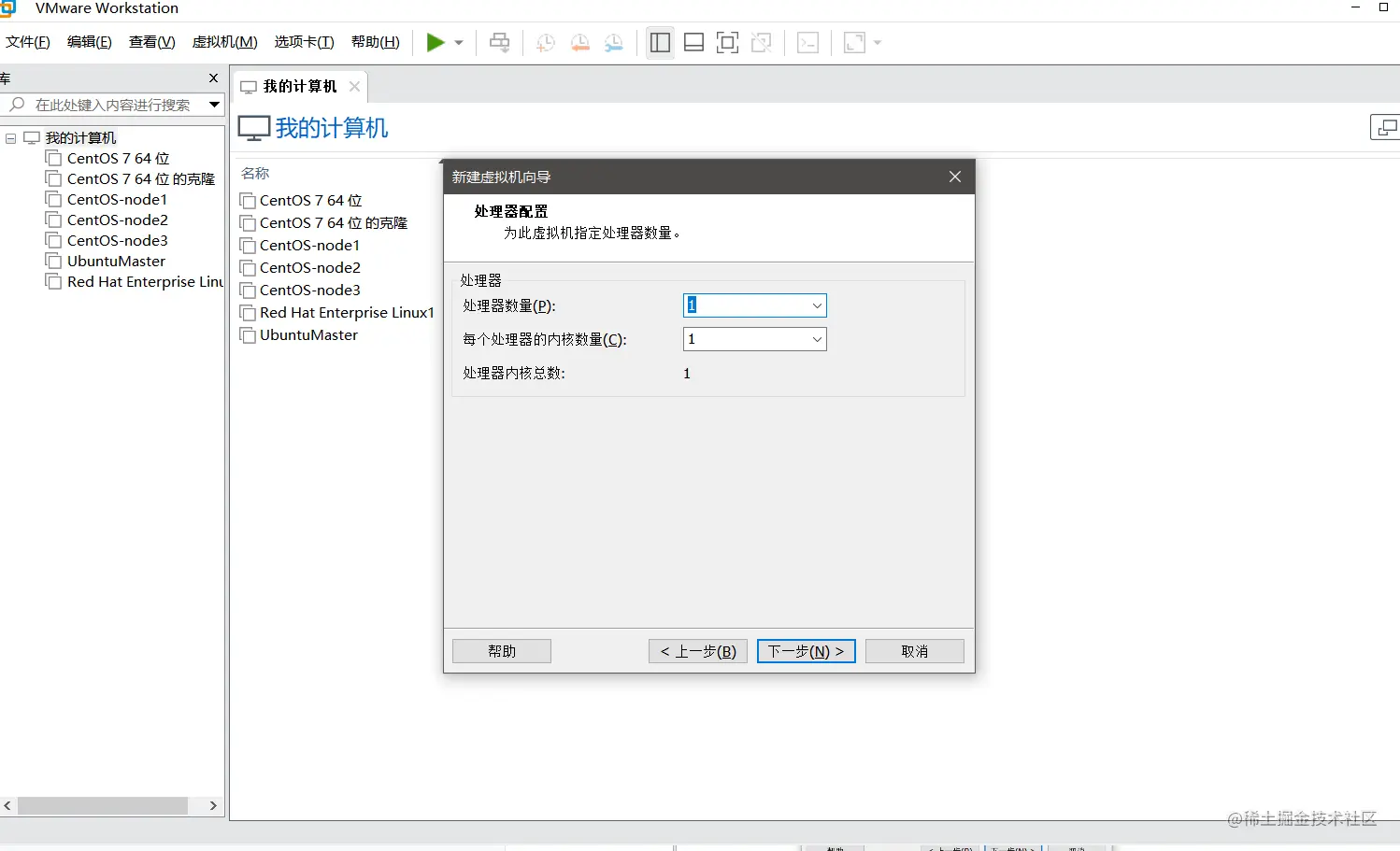Click the unity mode icon

click(762, 42)
